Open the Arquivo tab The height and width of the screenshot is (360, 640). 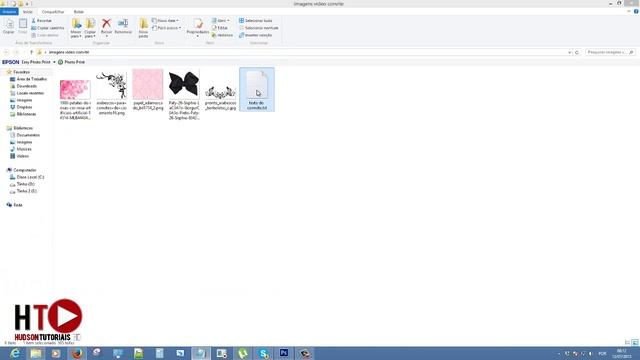(9, 12)
